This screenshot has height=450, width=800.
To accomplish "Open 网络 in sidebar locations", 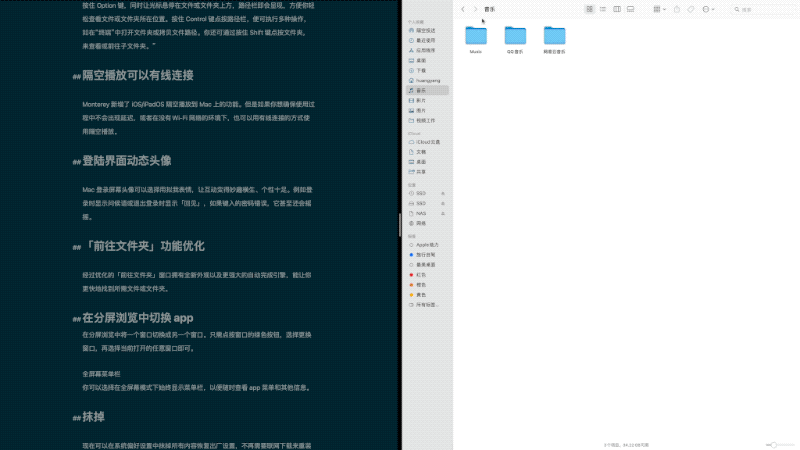I will pyautogui.click(x=427, y=223).
